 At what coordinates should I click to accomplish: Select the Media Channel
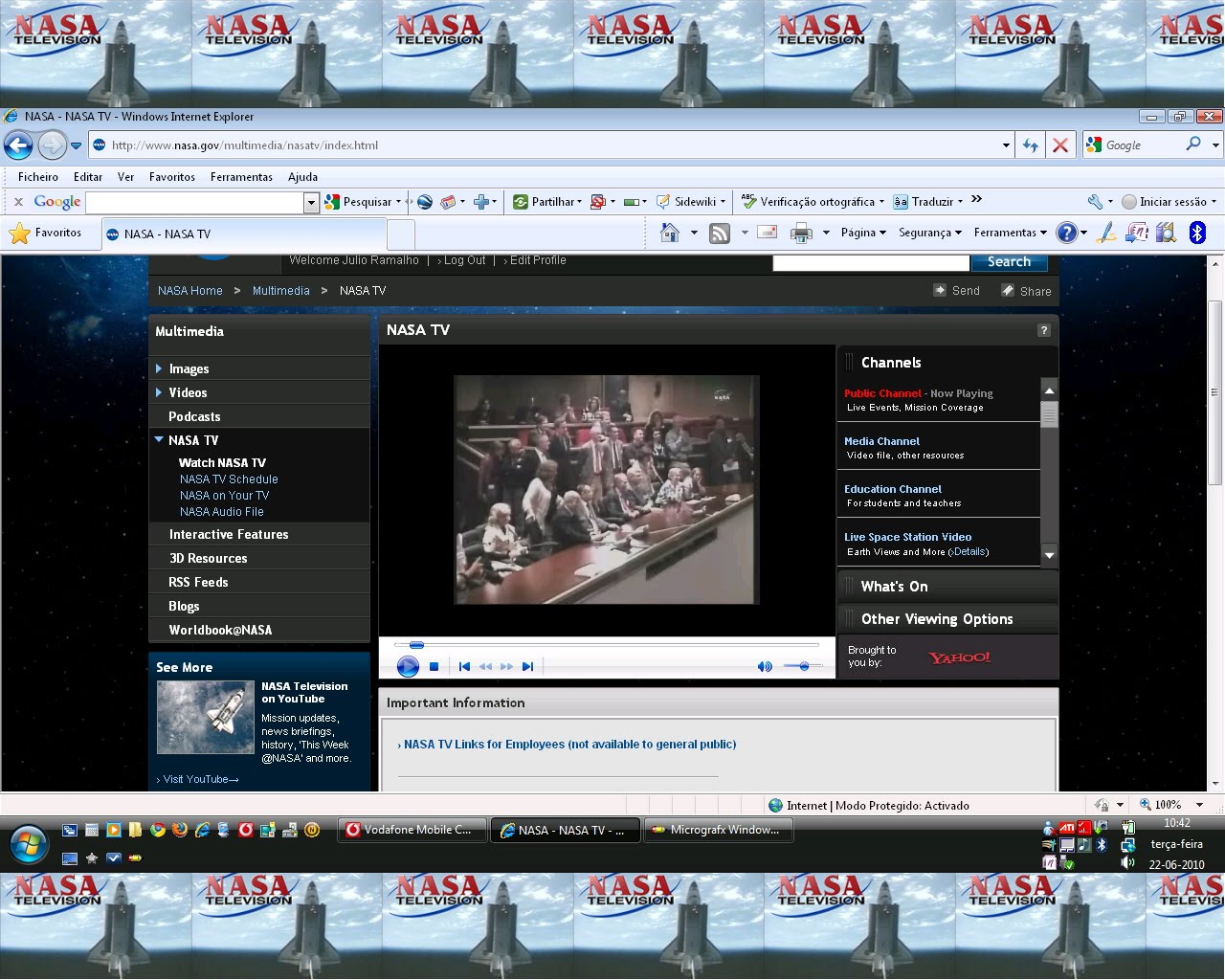881,441
